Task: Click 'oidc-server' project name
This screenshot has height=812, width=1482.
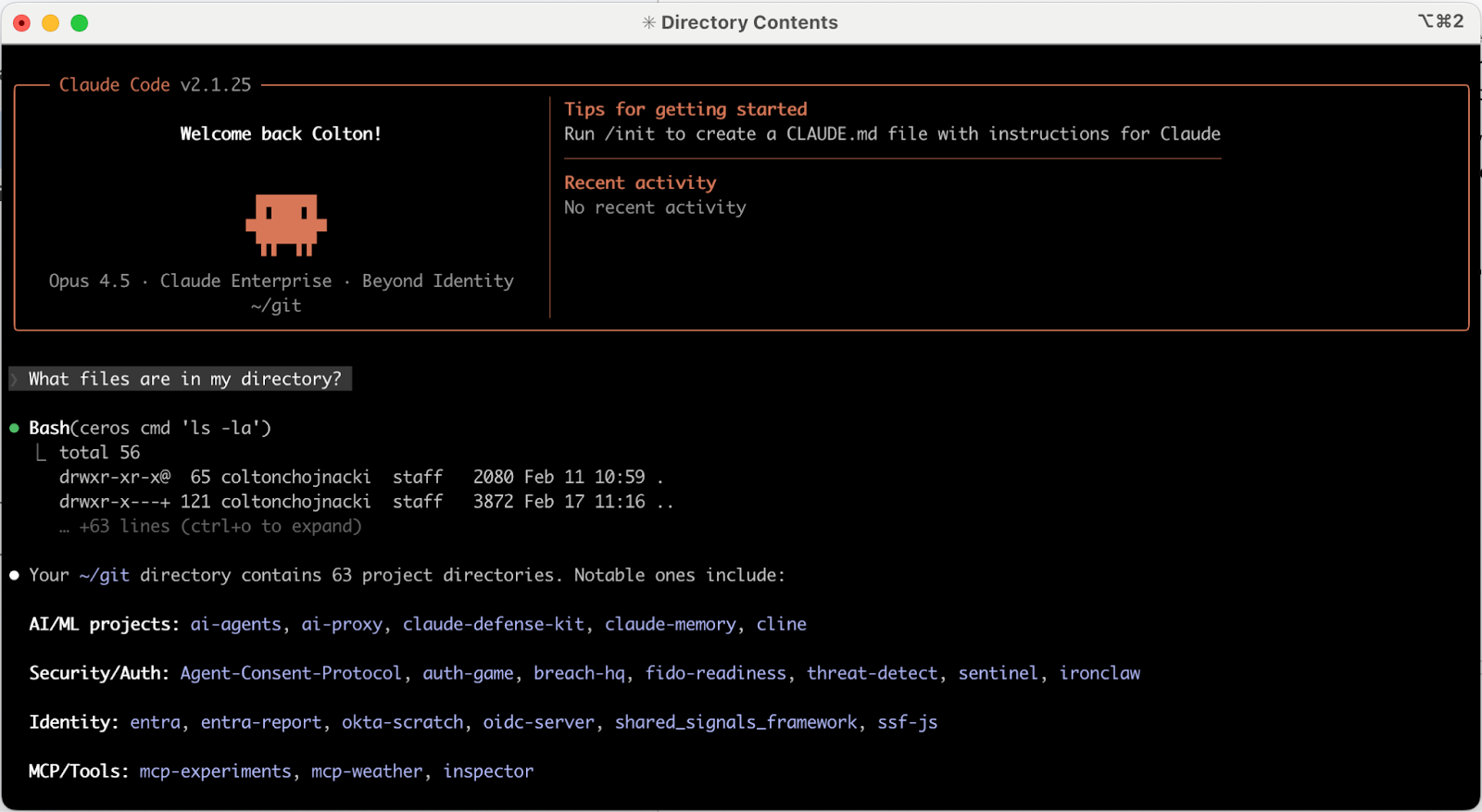Action: click(x=538, y=722)
